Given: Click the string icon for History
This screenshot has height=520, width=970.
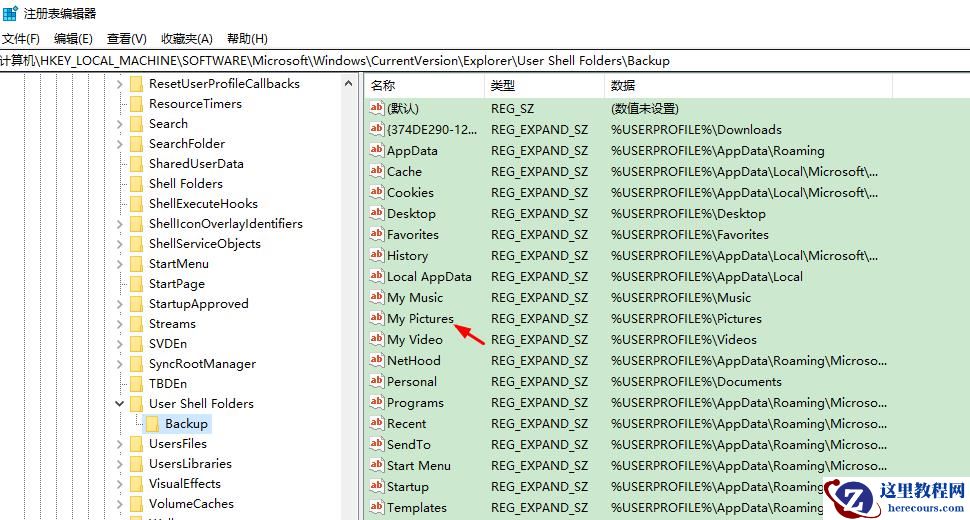Looking at the screenshot, I should coord(377,255).
